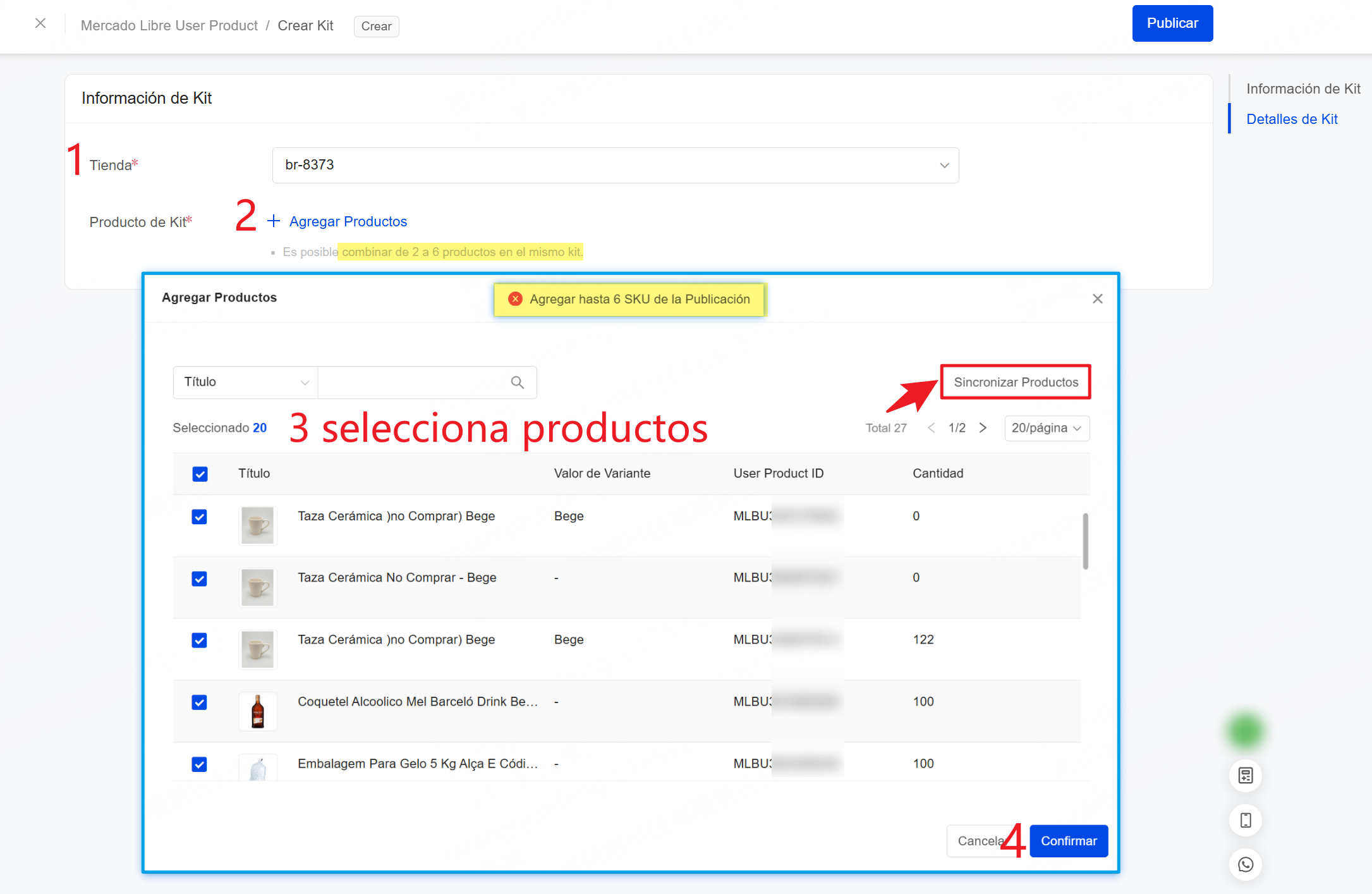Click inside the product search input field
Image resolution: width=1372 pixels, height=894 pixels.
coord(411,383)
